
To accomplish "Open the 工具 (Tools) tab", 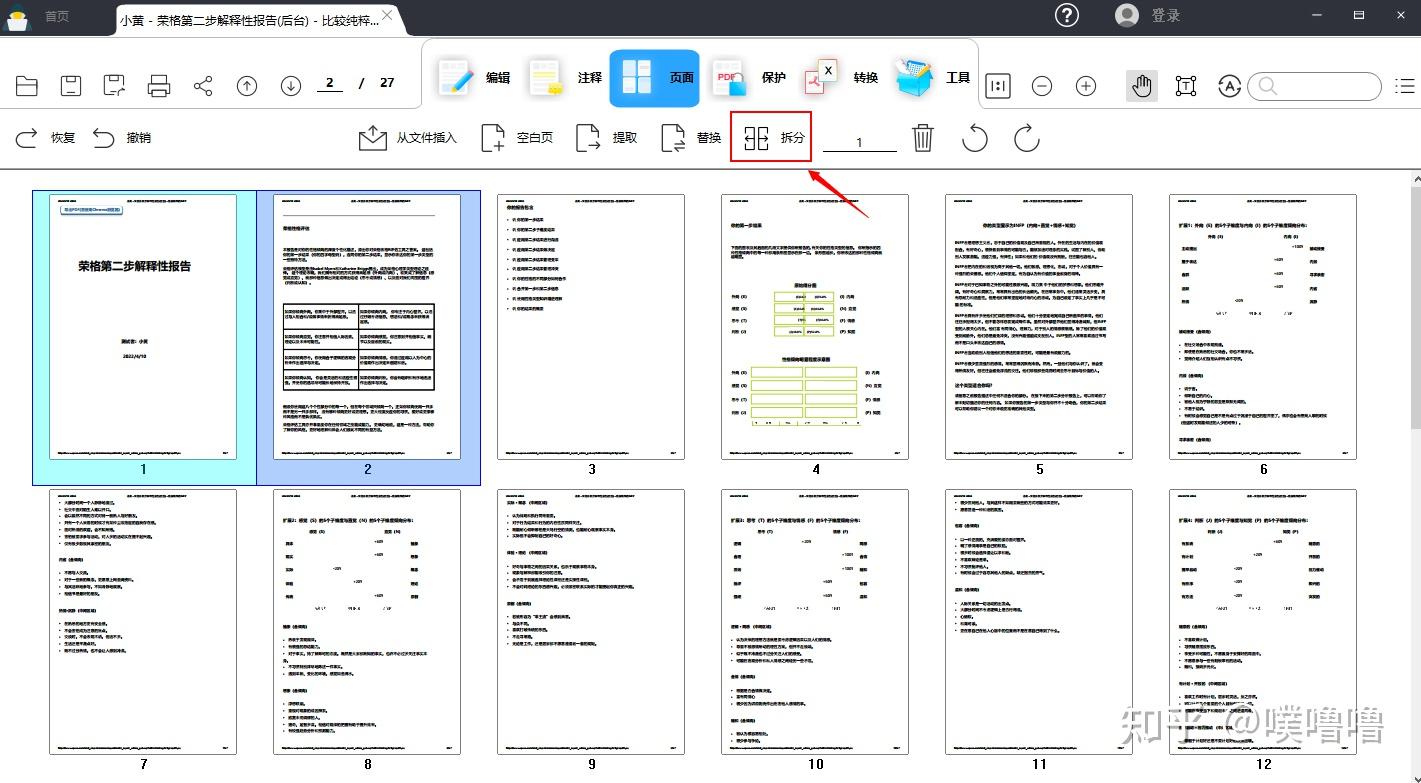I will (x=933, y=78).
